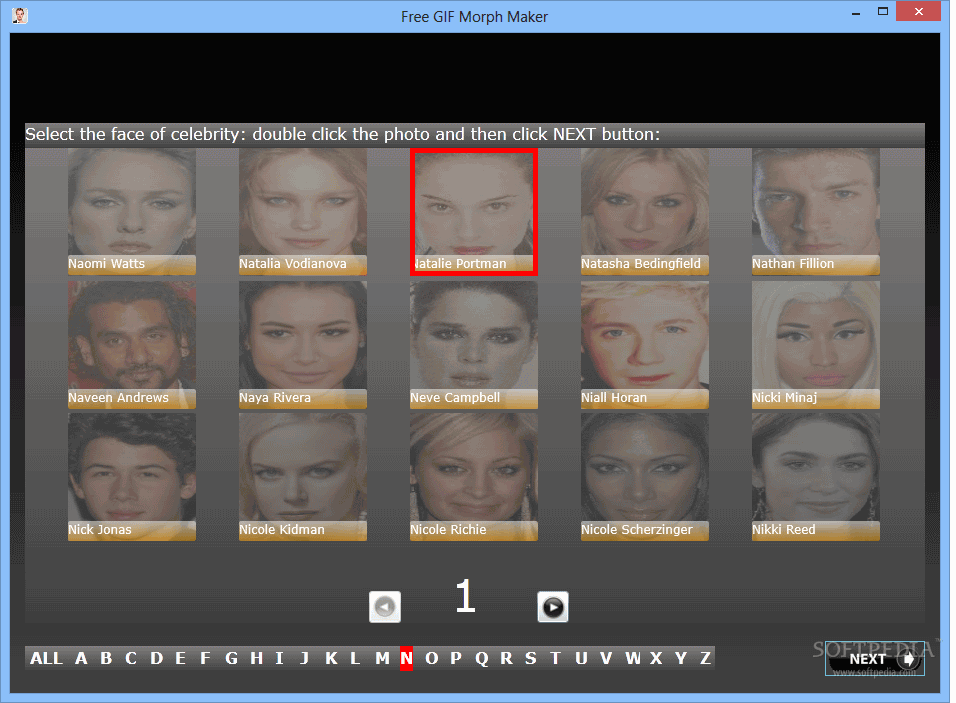Viewport: 956px width, 703px height.
Task: Select the Nikki Reed photo
Action: coord(816,477)
